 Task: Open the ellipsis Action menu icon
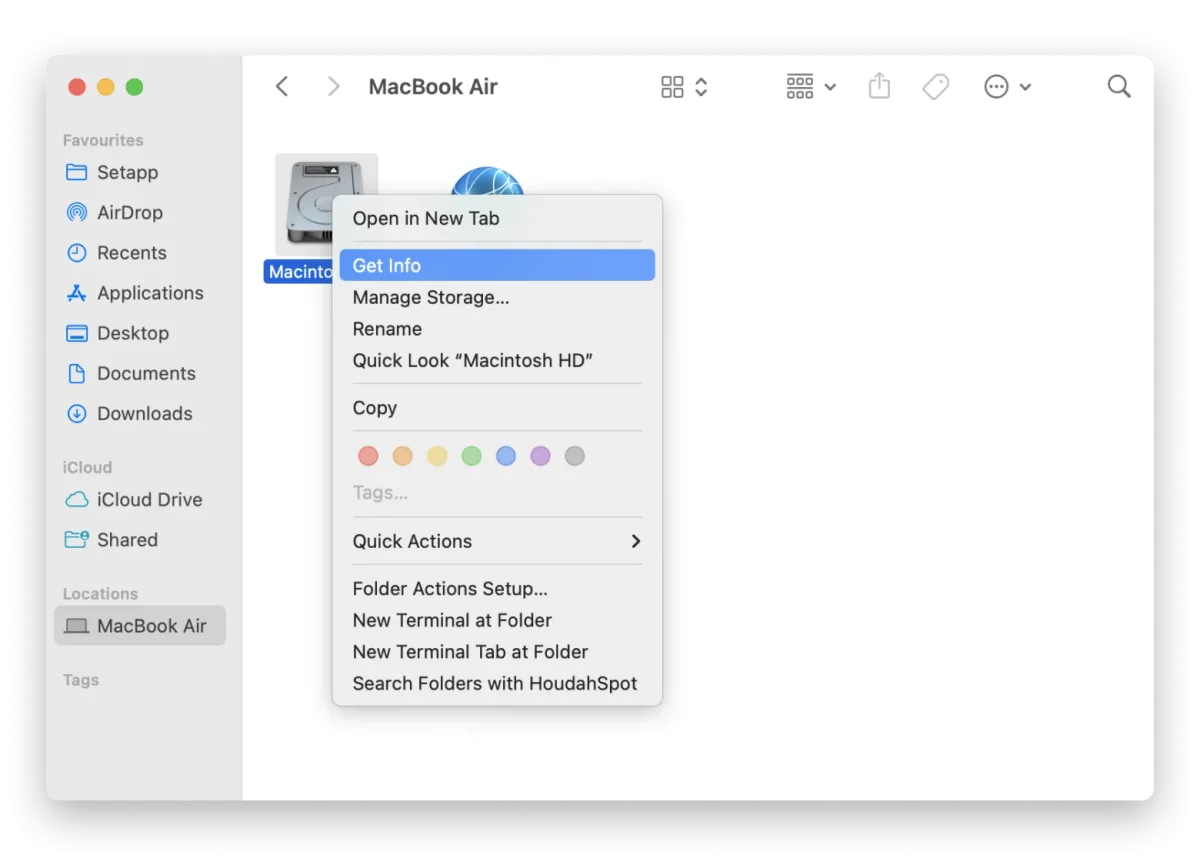[x=996, y=87]
